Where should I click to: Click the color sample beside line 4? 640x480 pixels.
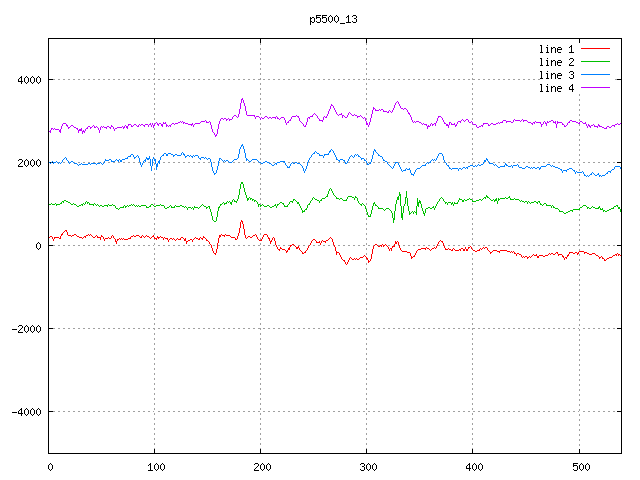(x=595, y=88)
